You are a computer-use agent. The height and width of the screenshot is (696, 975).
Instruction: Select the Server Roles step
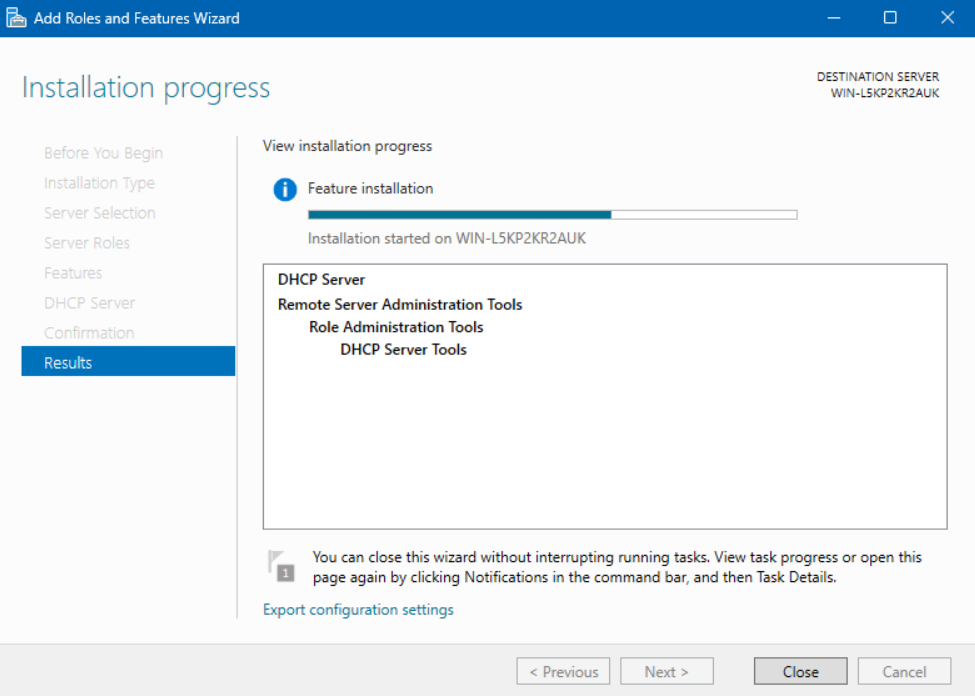coord(87,243)
